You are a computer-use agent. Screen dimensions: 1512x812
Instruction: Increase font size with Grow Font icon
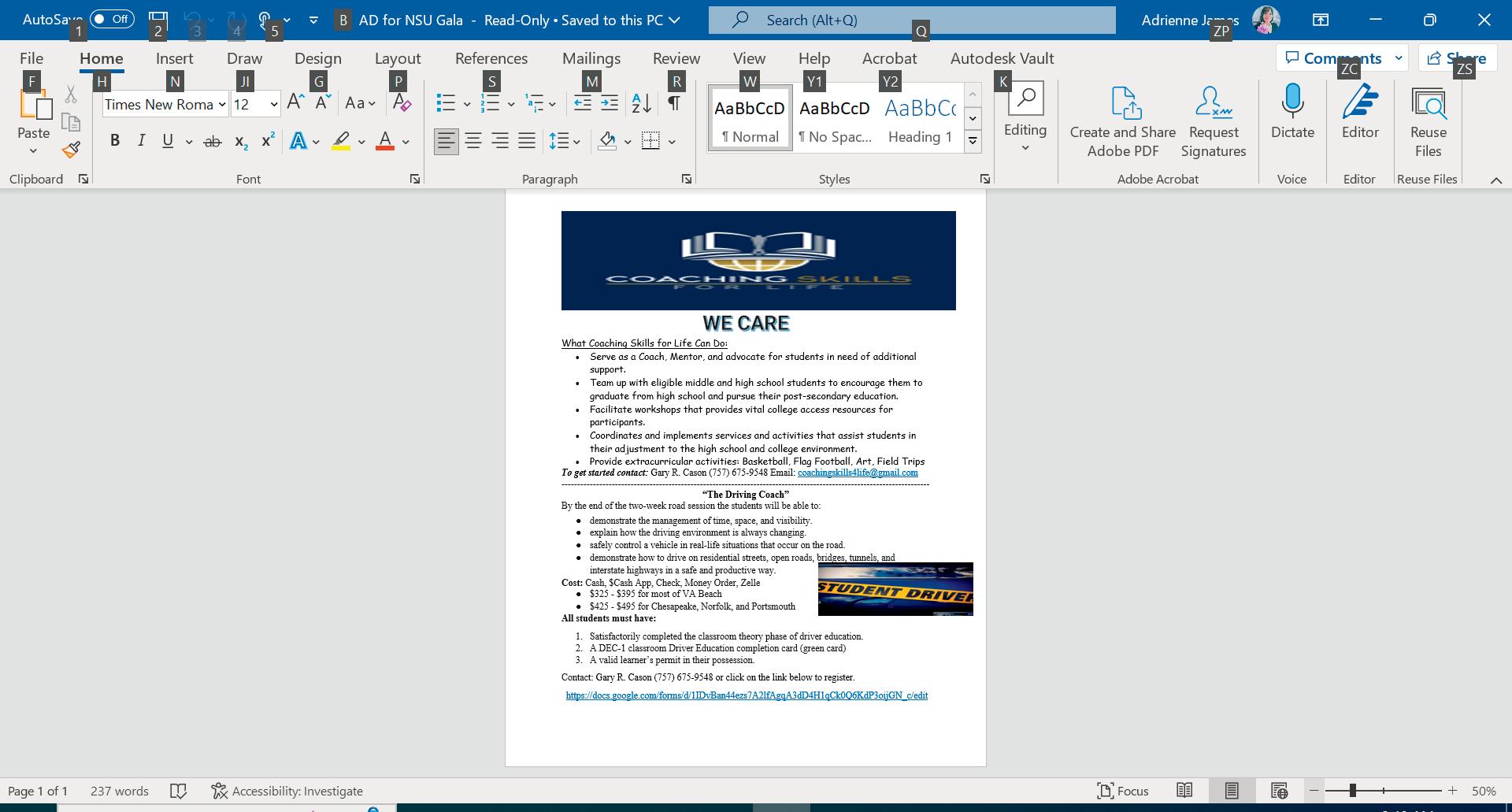pyautogui.click(x=296, y=102)
